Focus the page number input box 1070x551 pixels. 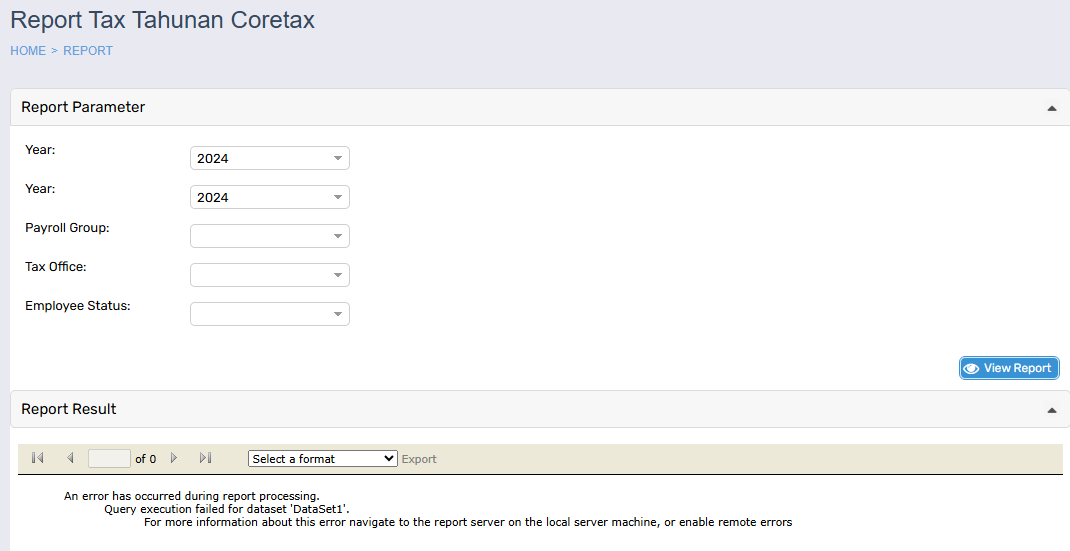point(109,459)
